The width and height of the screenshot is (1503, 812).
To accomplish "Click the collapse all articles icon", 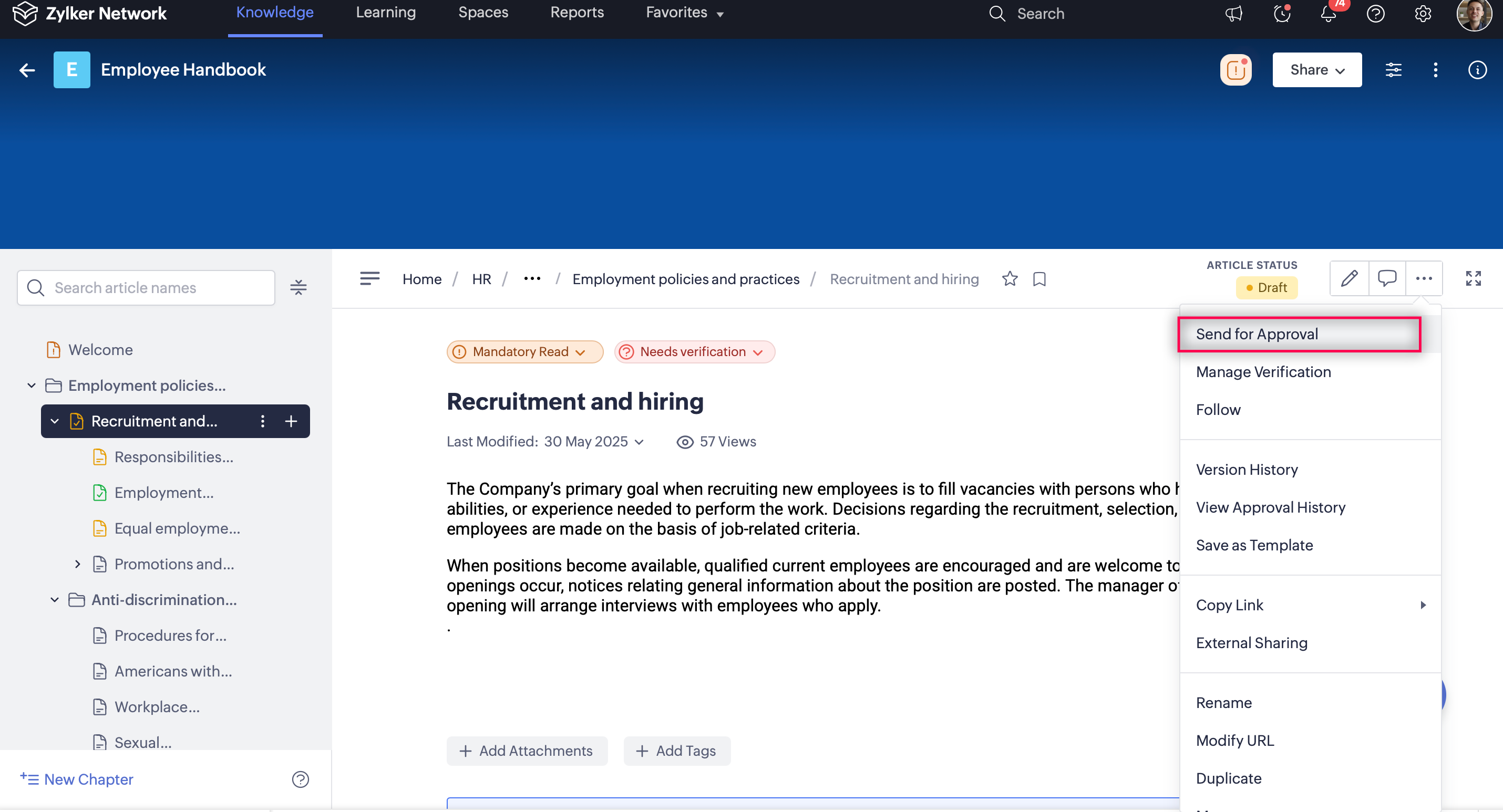I will pyautogui.click(x=298, y=287).
